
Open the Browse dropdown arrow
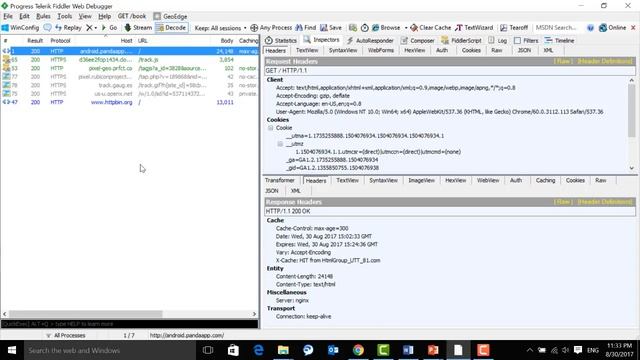[x=406, y=28]
